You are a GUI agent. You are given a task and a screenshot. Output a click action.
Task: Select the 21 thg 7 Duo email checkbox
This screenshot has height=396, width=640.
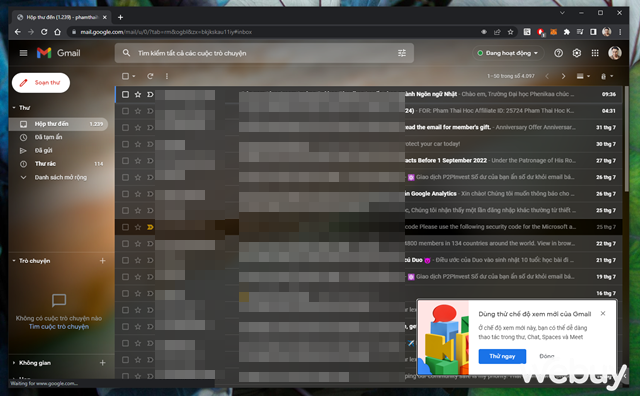click(125, 260)
